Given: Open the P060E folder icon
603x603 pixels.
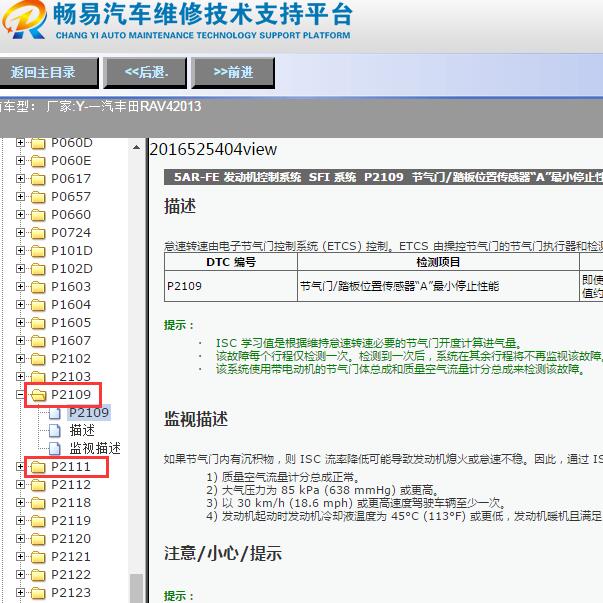Looking at the screenshot, I should pos(38,161).
